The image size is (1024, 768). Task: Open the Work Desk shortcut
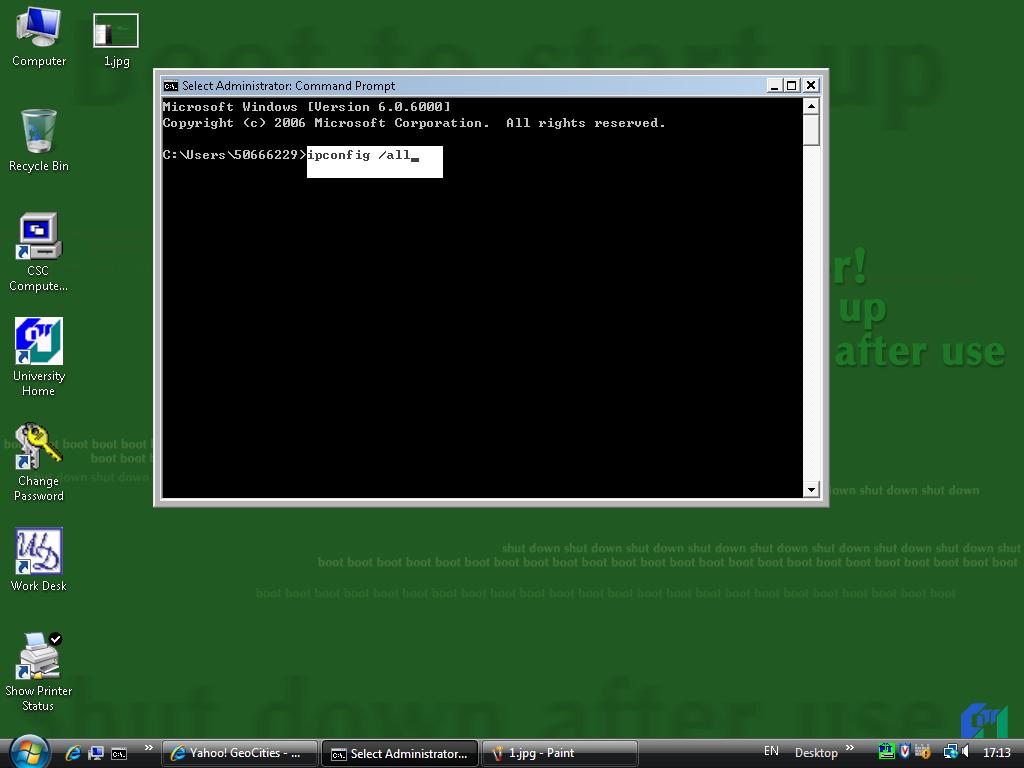[x=39, y=552]
